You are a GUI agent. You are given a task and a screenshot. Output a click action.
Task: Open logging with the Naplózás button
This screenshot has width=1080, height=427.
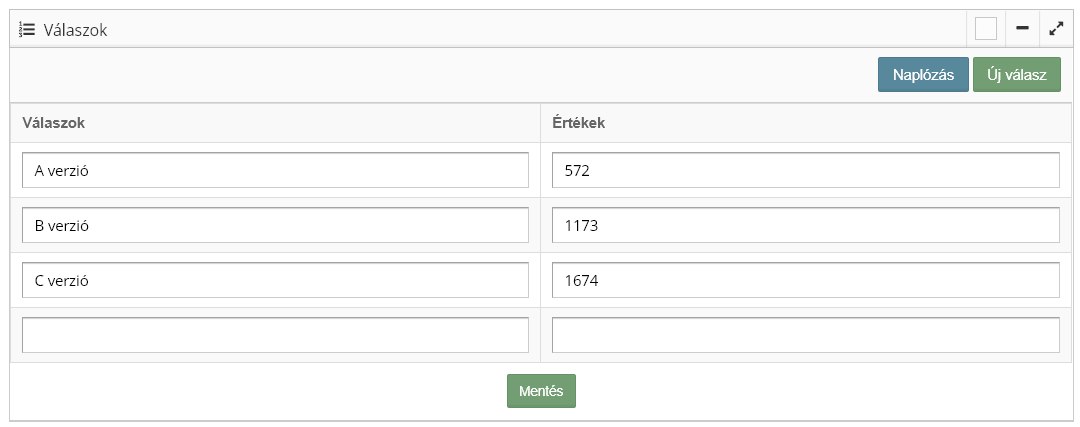coord(922,75)
